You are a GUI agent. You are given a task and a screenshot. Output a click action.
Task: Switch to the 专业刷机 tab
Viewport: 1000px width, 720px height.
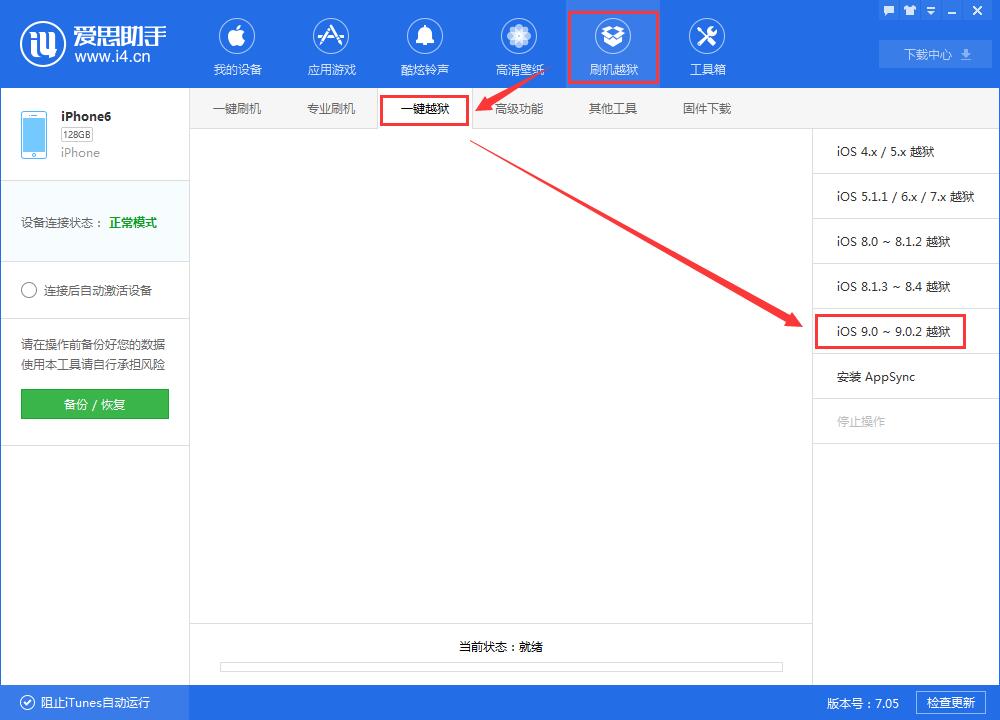click(331, 109)
